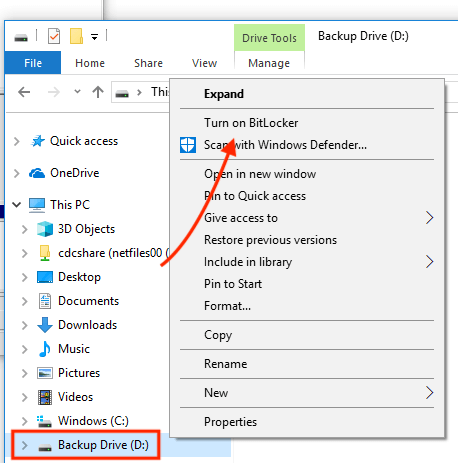Click the OneDrive cloud icon
The image size is (458, 463).
point(37,173)
